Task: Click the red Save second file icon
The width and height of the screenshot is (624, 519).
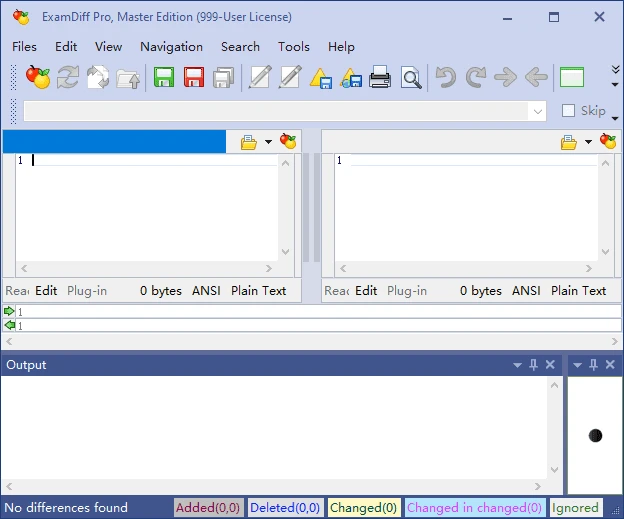Action: click(x=194, y=77)
